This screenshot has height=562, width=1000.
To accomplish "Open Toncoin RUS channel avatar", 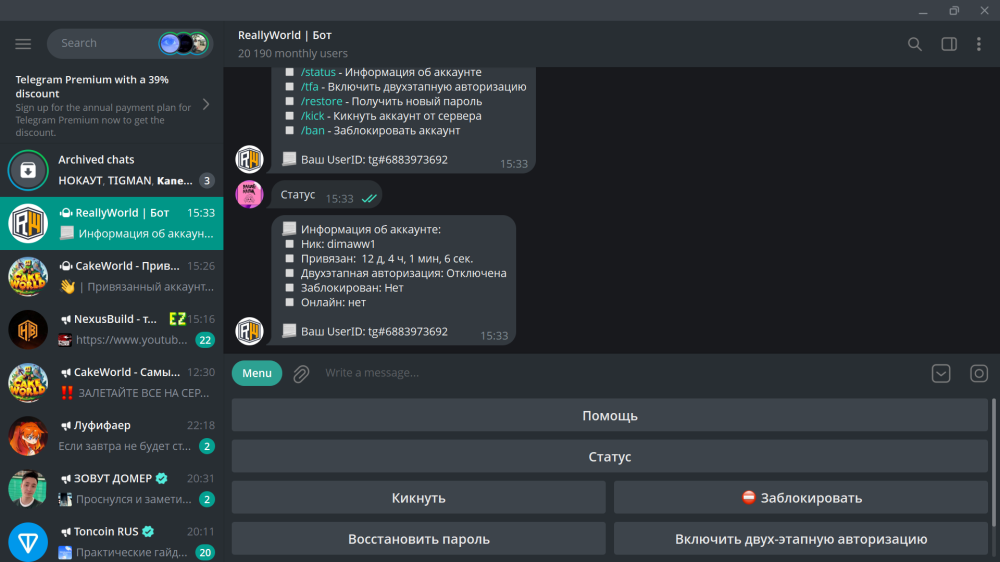I will tap(28, 542).
